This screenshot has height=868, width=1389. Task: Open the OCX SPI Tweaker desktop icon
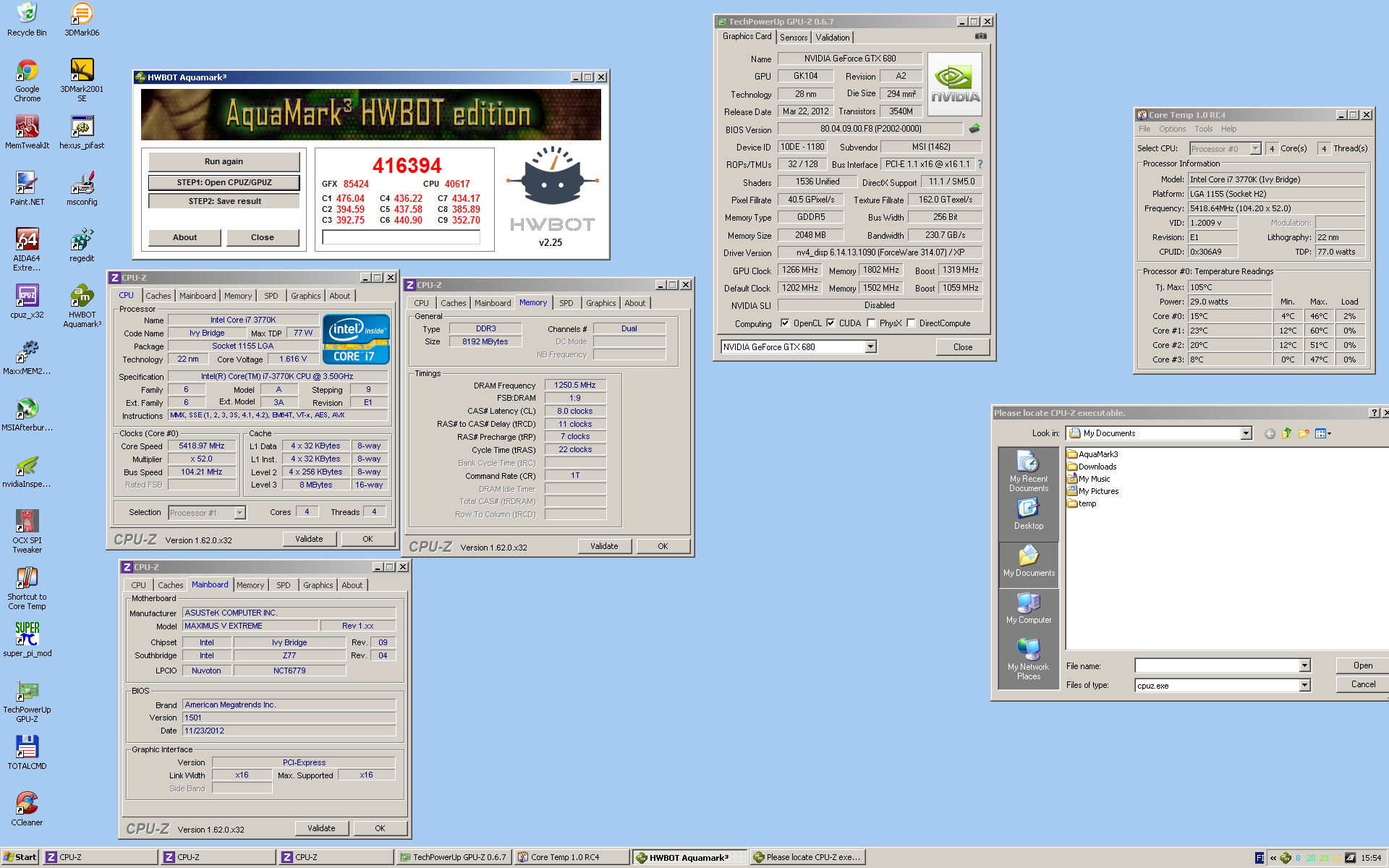tap(27, 532)
